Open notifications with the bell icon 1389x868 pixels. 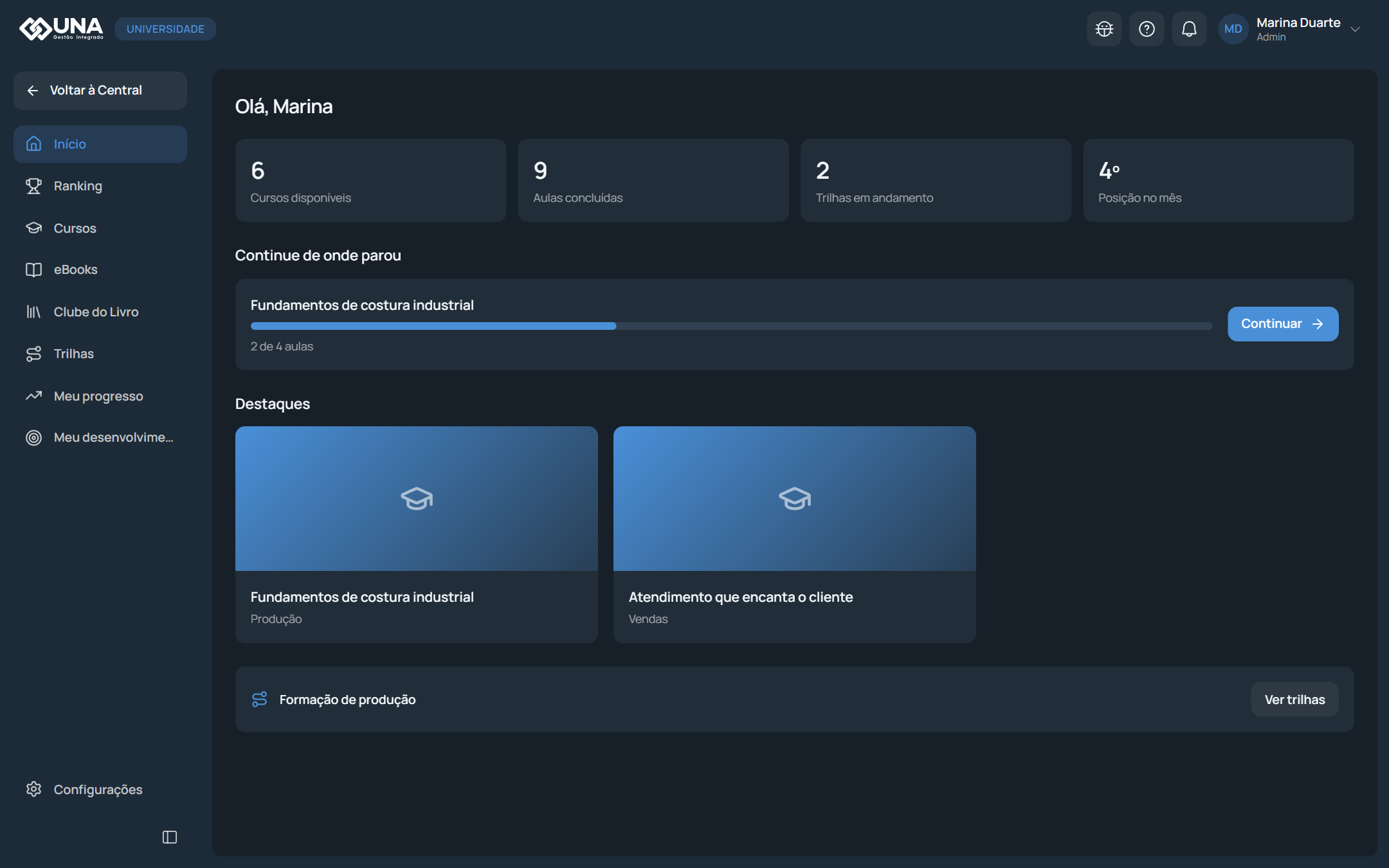[1189, 29]
